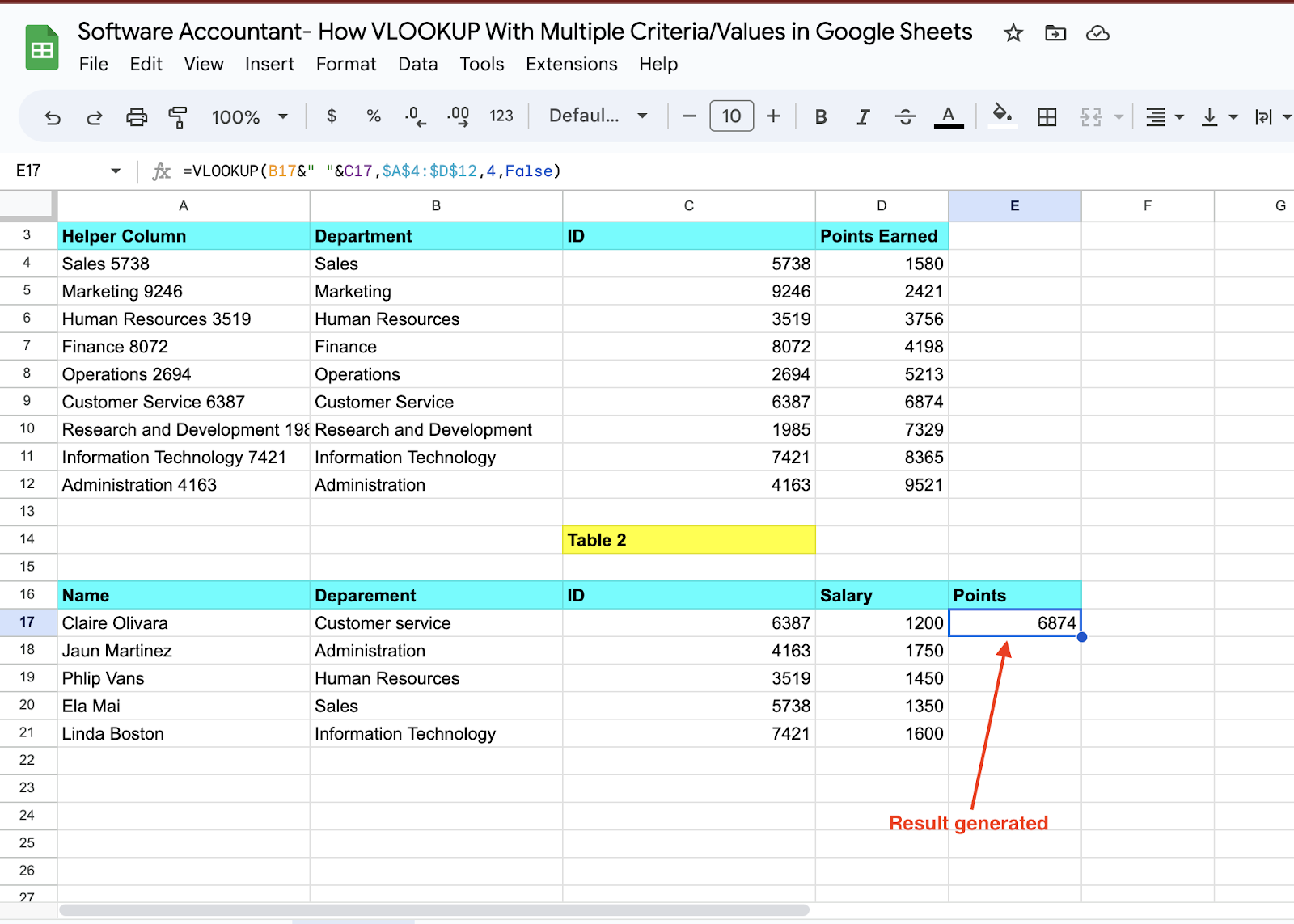Screen dimensions: 1294x924
Task: Click the Move to folder icon
Action: tap(1055, 33)
